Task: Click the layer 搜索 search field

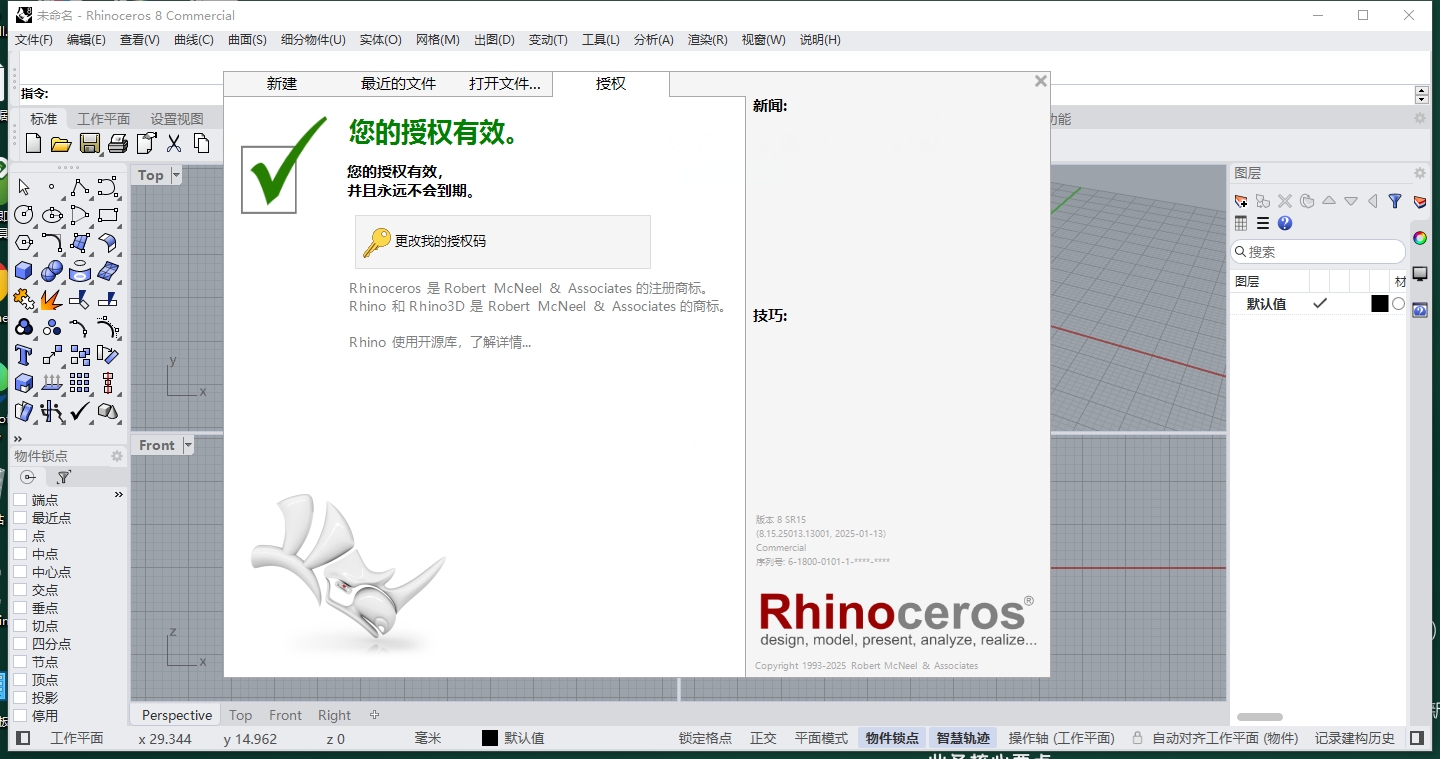Action: pos(1318,252)
